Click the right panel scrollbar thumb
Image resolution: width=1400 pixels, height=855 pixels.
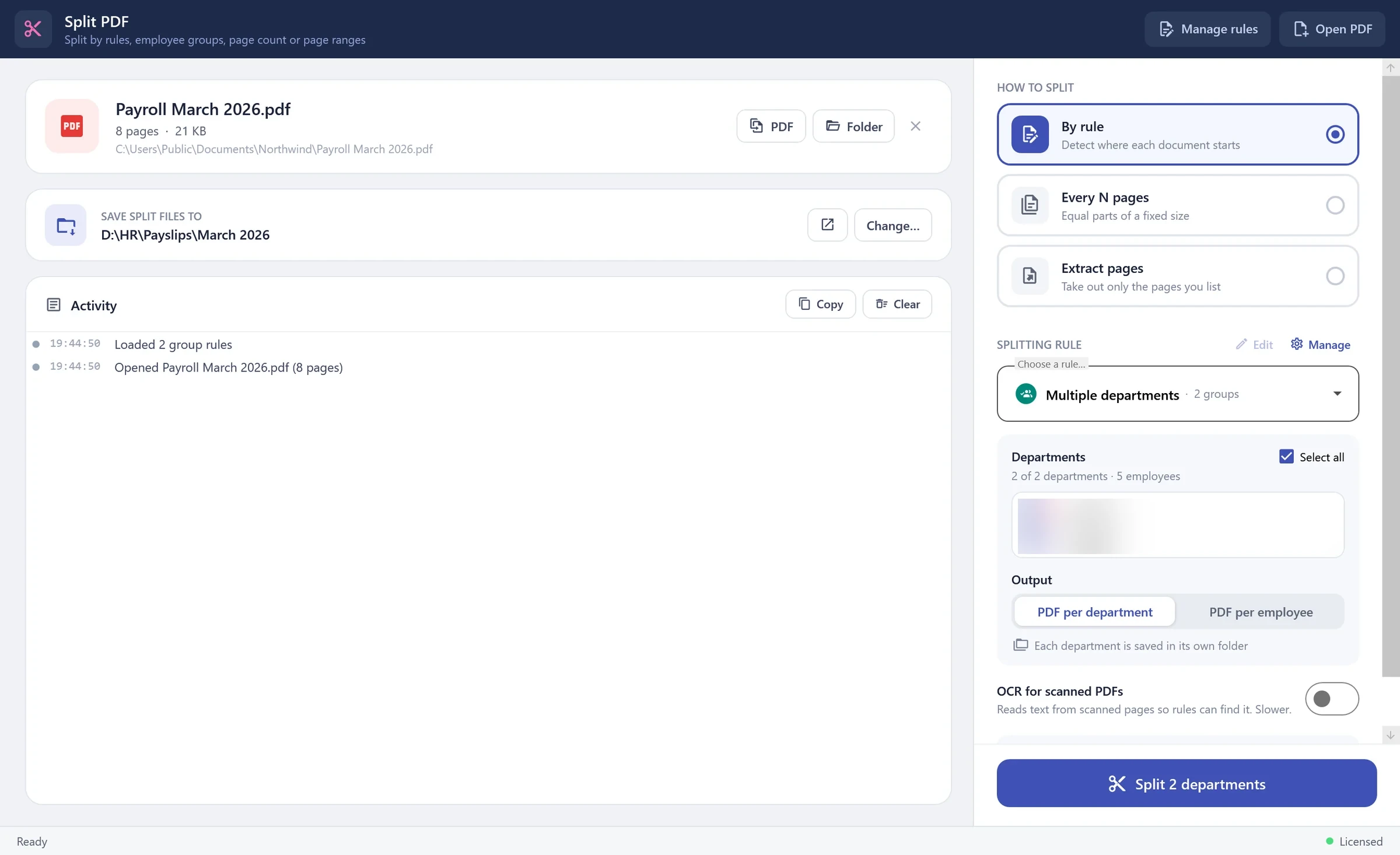tap(1391, 376)
